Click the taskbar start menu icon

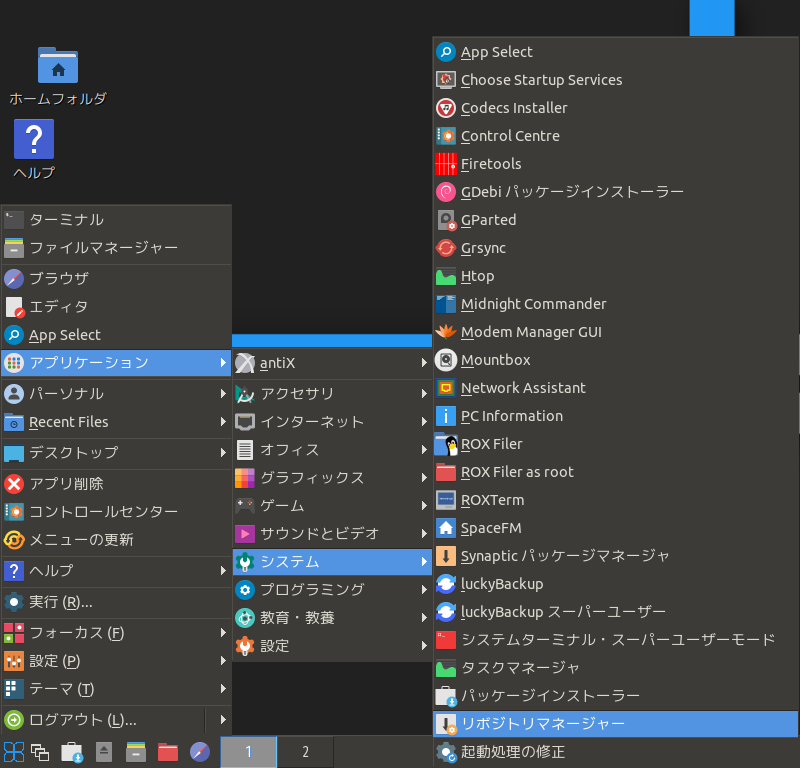13,752
